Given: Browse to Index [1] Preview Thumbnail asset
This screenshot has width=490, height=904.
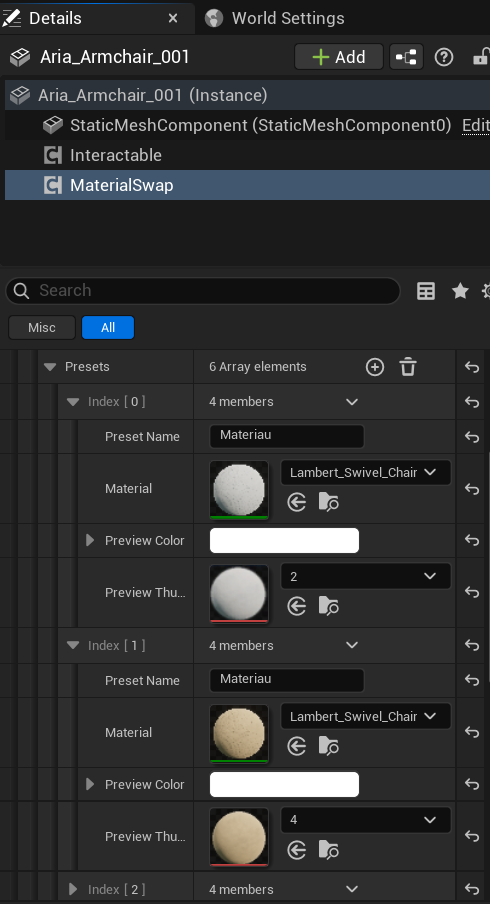Looking at the screenshot, I should click(329, 850).
